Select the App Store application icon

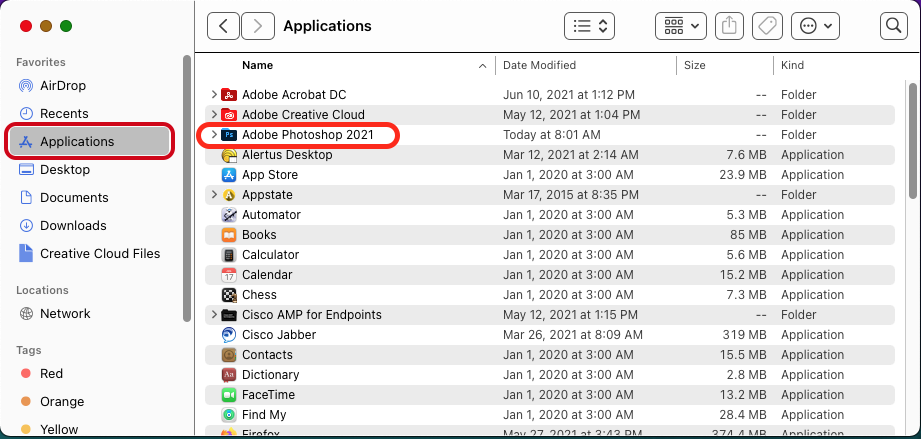point(228,175)
